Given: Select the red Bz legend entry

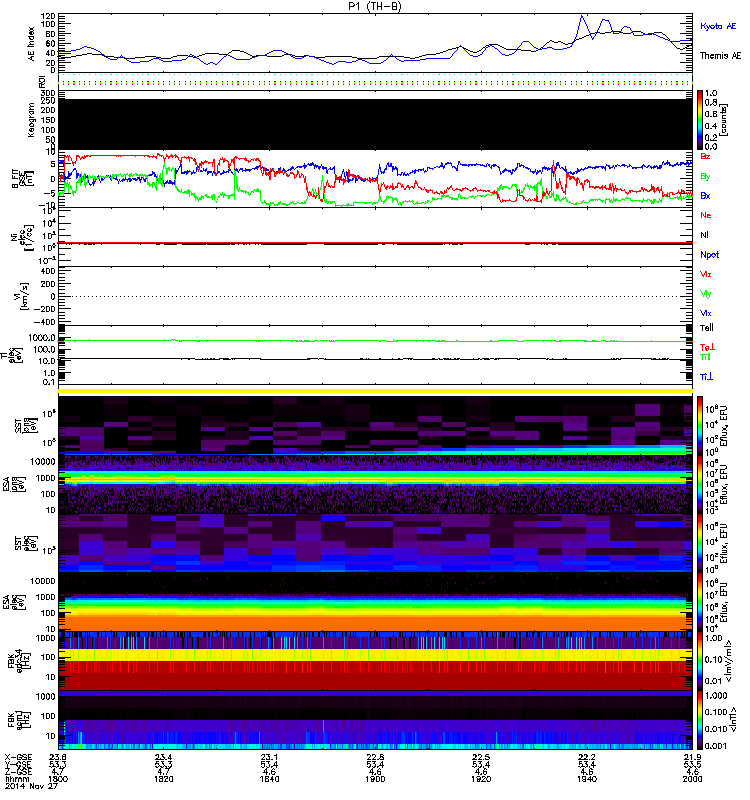Looking at the screenshot, I should point(706,157).
